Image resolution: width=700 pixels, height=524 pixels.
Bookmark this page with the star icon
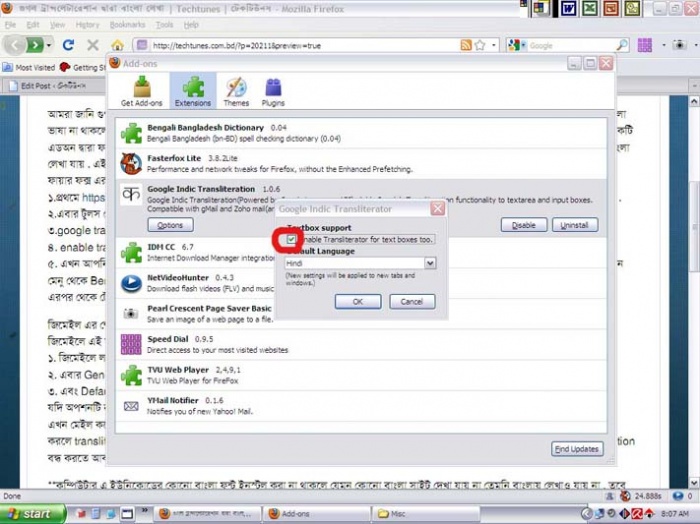pyautogui.click(x=480, y=45)
